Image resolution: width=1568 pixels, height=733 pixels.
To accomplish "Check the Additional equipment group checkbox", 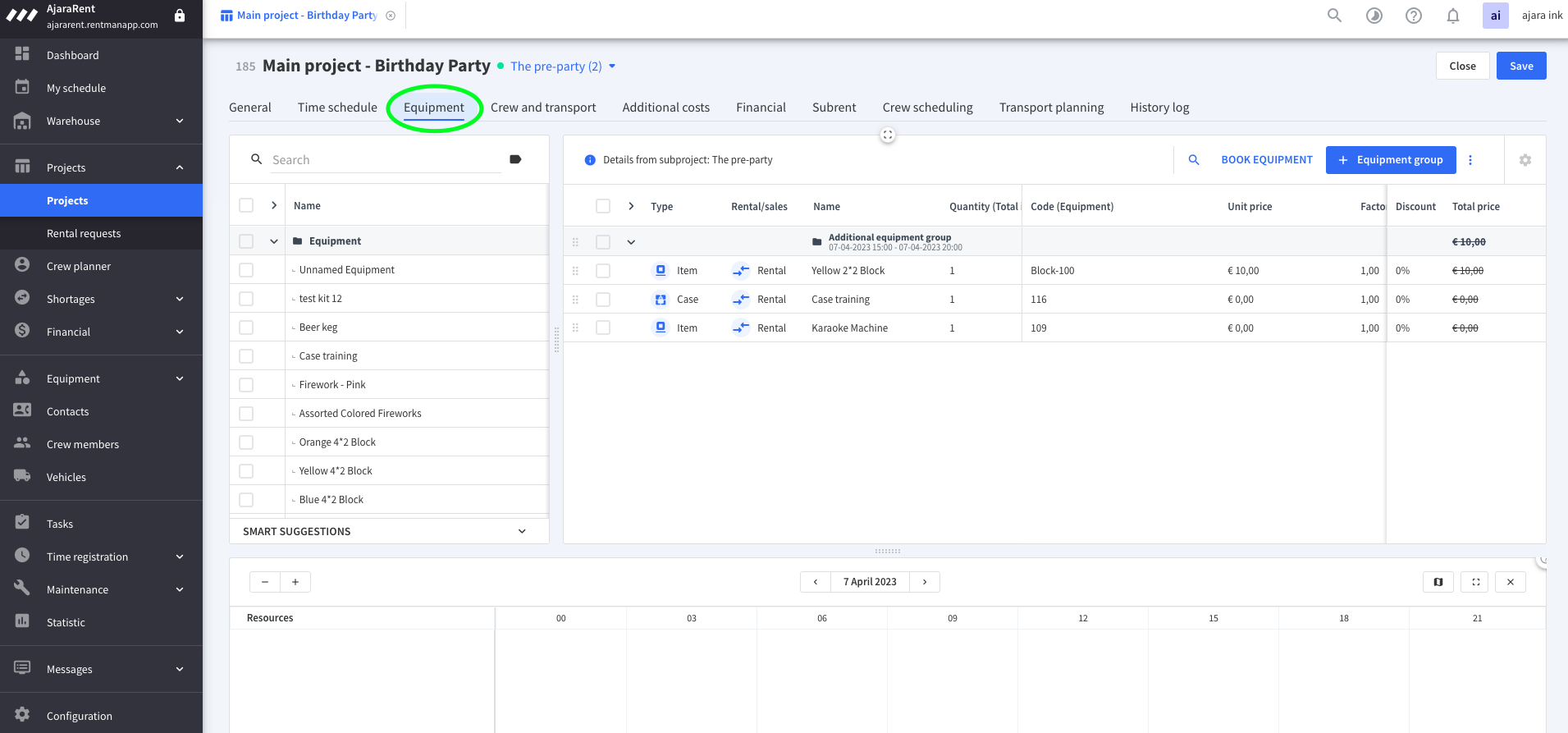I will (x=603, y=242).
